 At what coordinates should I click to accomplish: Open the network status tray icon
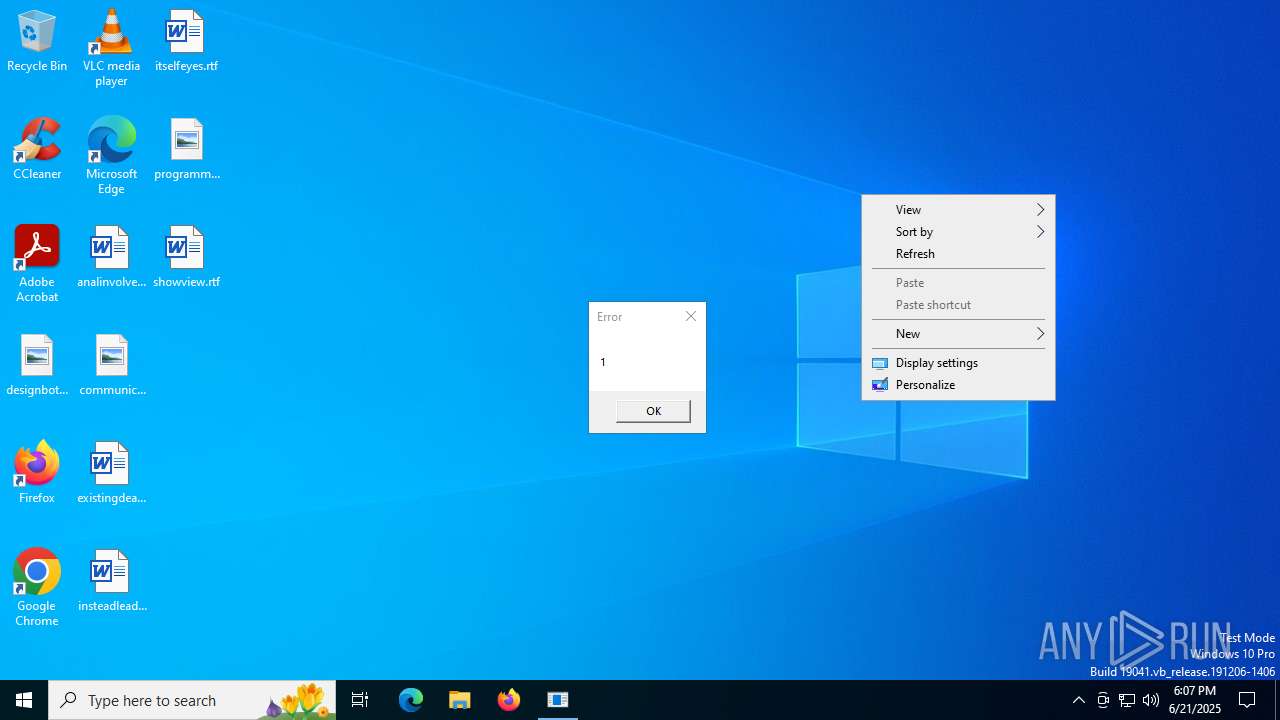pos(1127,700)
